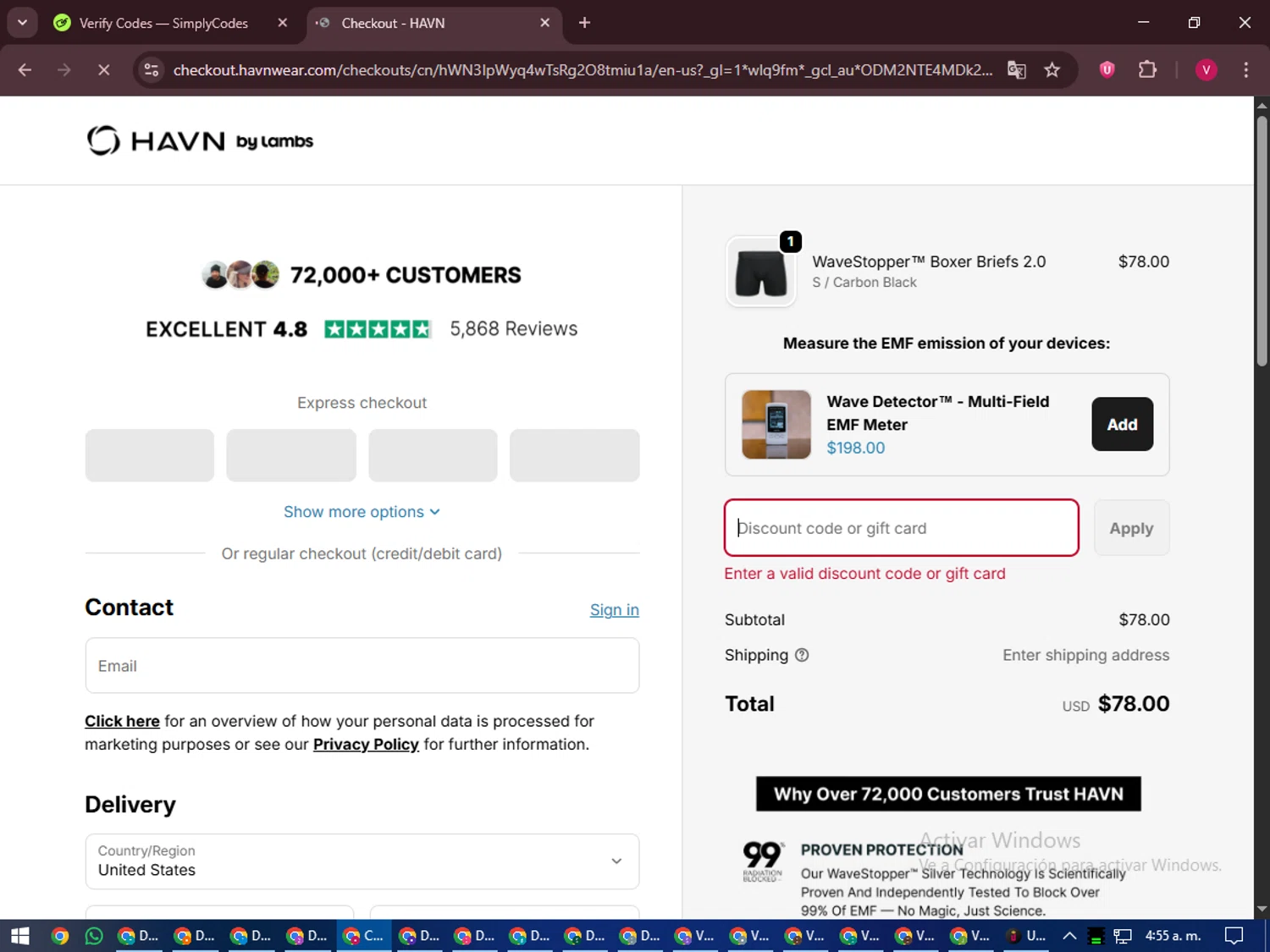
Task: Click the Boxer Briefs product thumbnail
Action: 760,272
